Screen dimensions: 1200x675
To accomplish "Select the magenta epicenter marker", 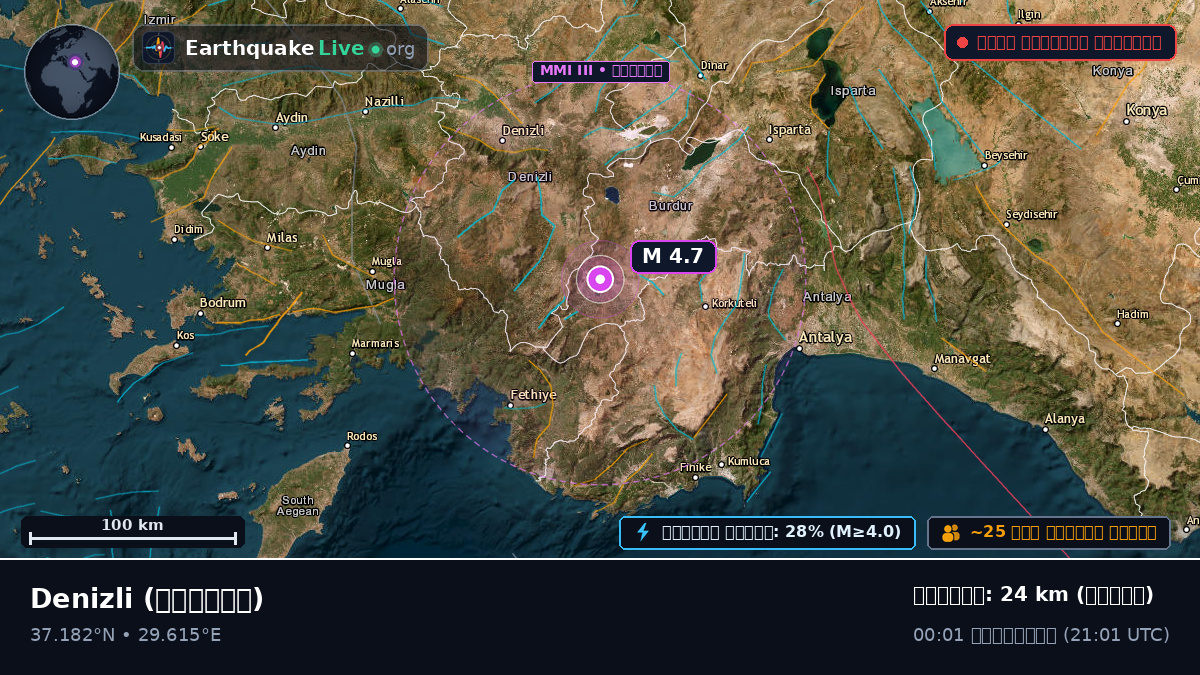I will [x=600, y=279].
